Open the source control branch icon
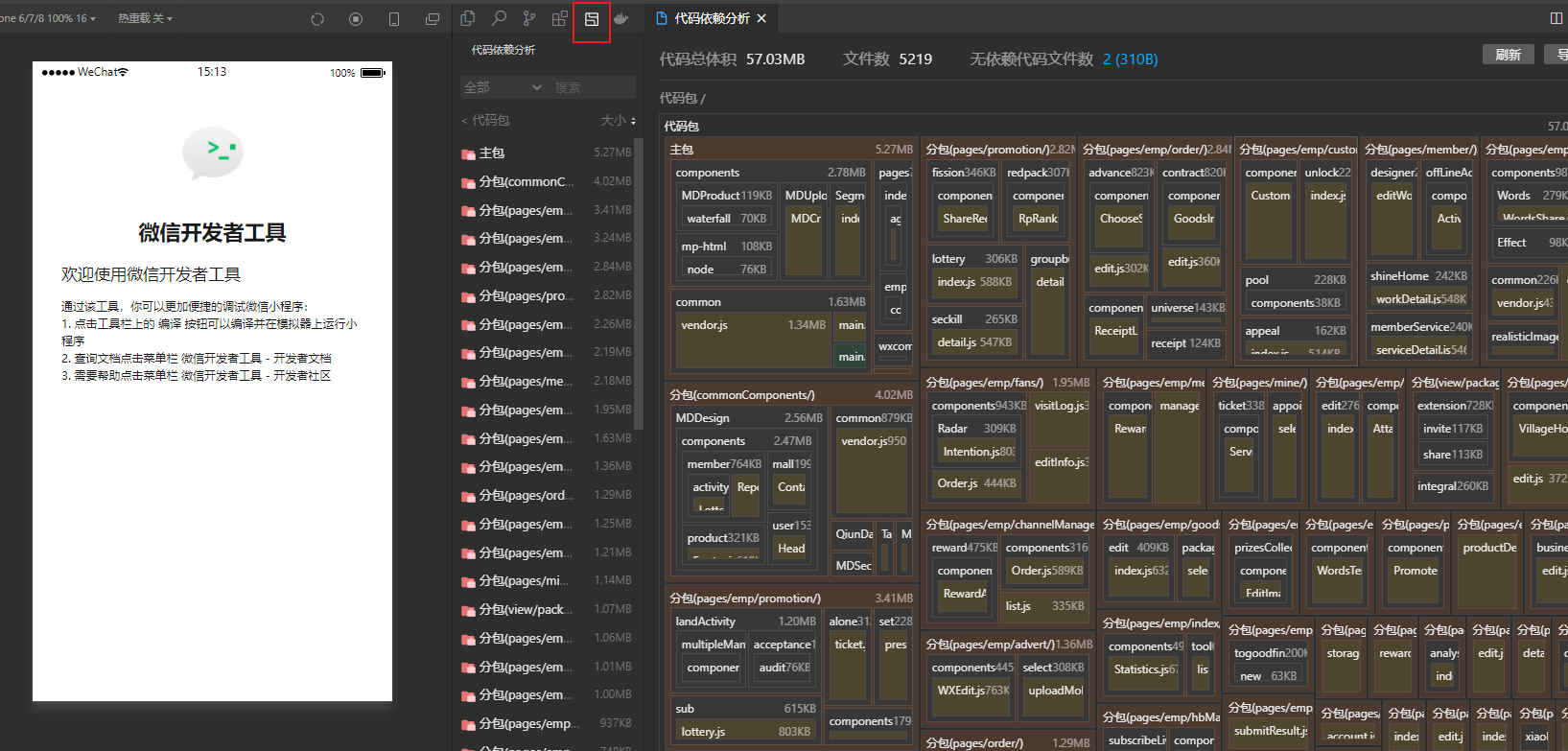The width and height of the screenshot is (1568, 751). click(x=529, y=18)
